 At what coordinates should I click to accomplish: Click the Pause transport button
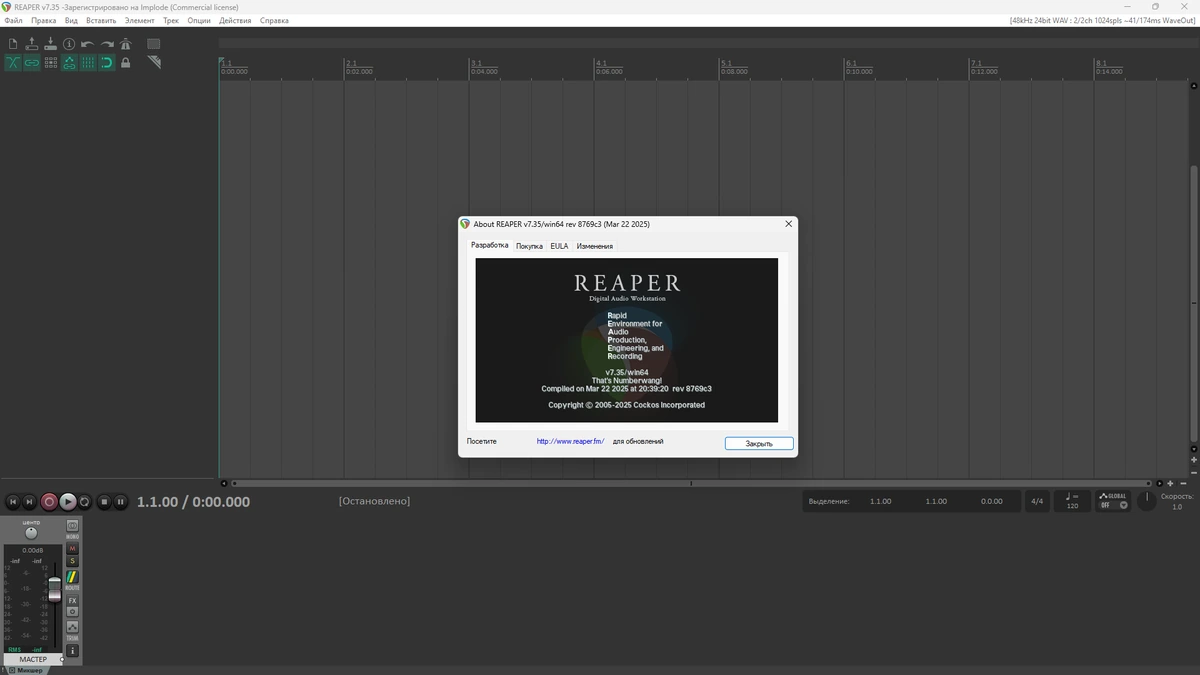(x=121, y=502)
